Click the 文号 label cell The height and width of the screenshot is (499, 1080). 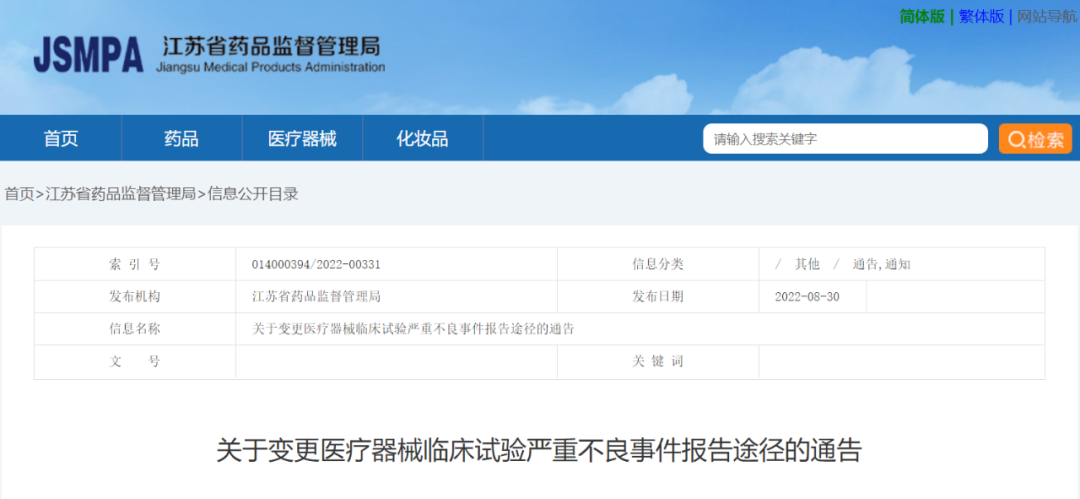[x=135, y=362]
